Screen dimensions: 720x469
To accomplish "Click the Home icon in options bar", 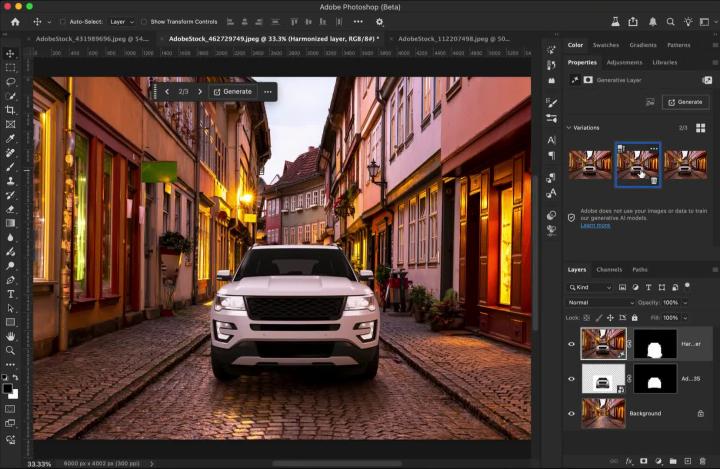I will (14, 21).
